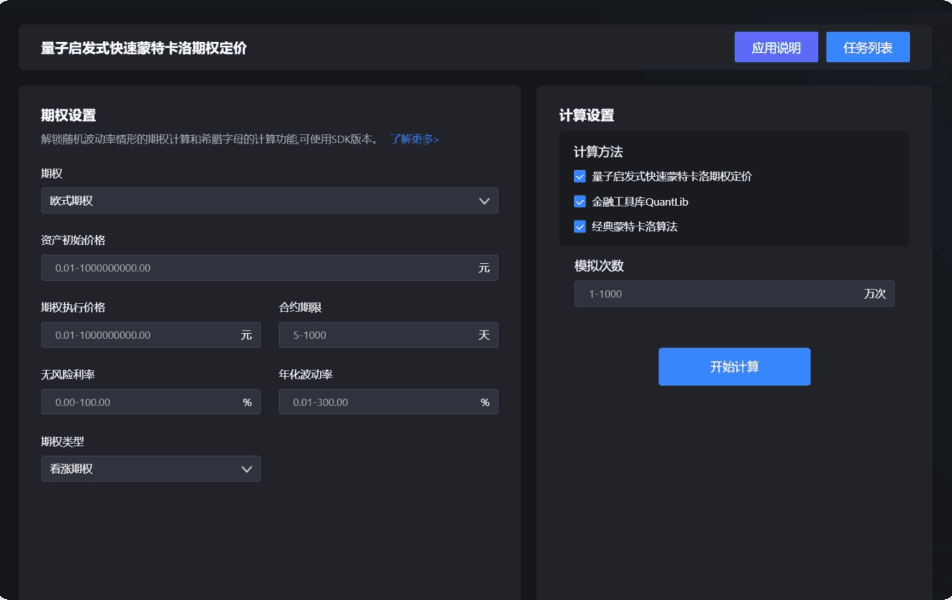The image size is (952, 600).
Task: Click the 年化波动率 label
Action: [x=305, y=375]
